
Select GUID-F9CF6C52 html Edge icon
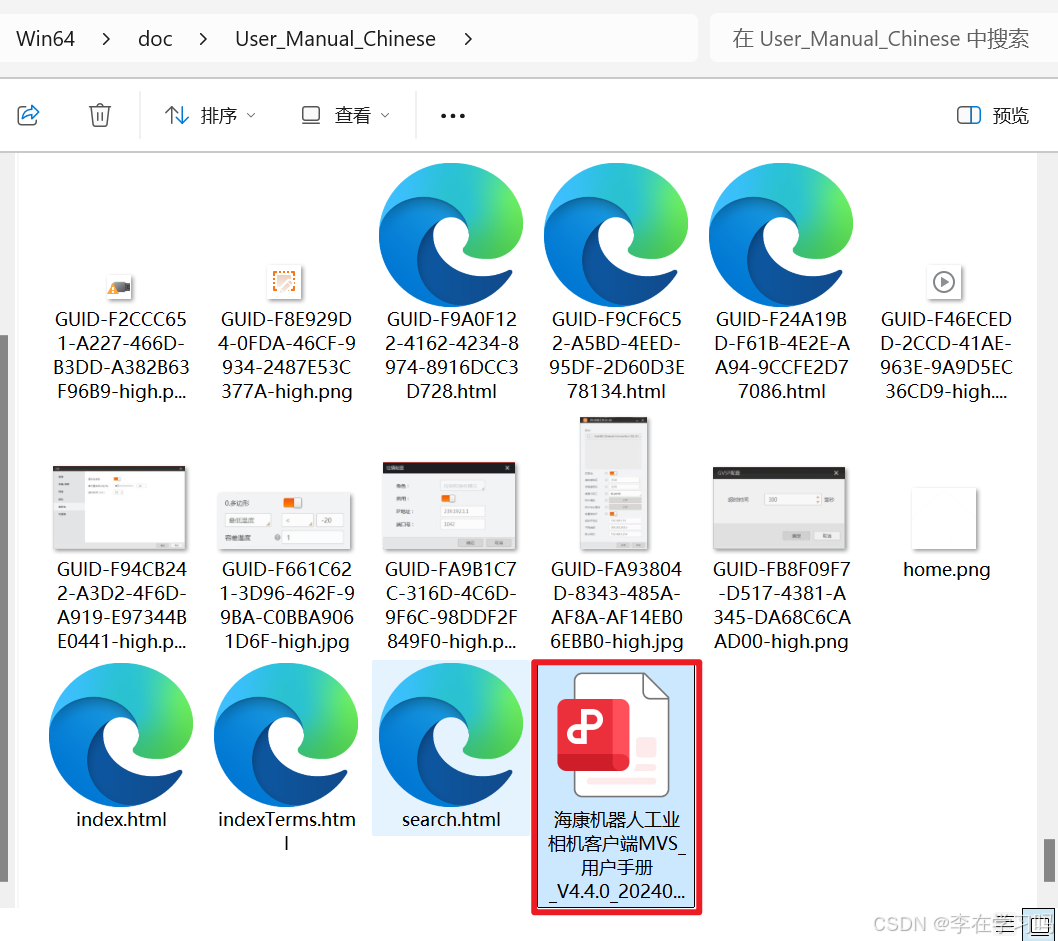tap(616, 234)
